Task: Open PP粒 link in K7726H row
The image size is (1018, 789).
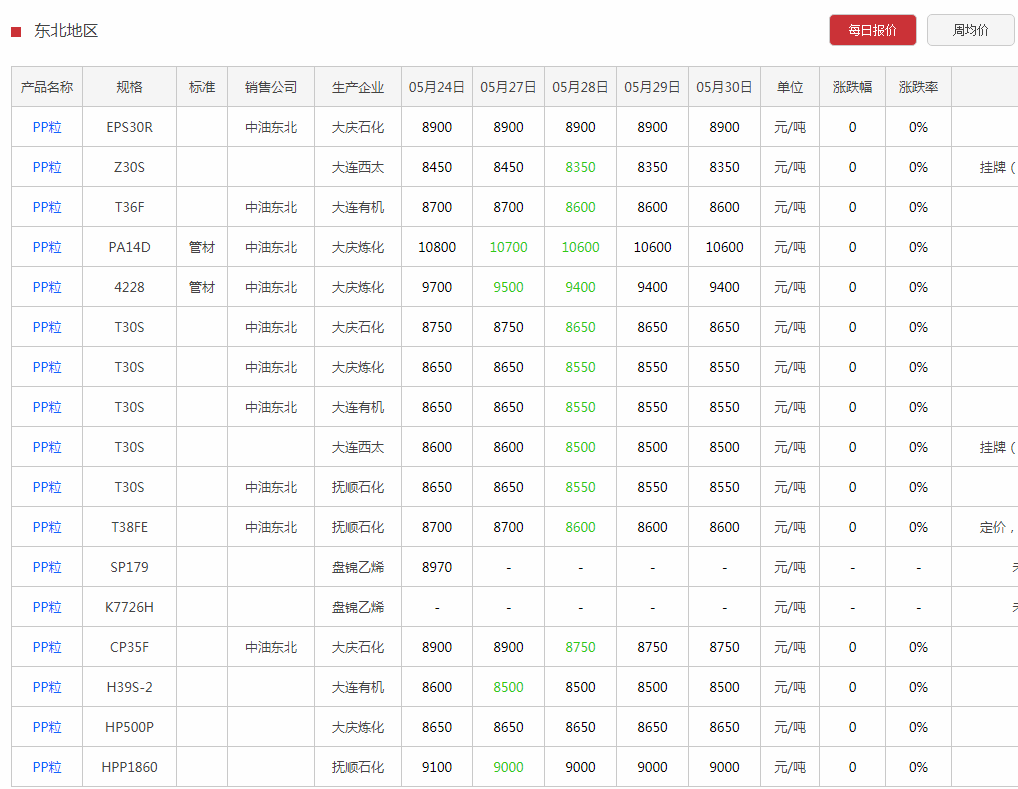Action: [47, 607]
